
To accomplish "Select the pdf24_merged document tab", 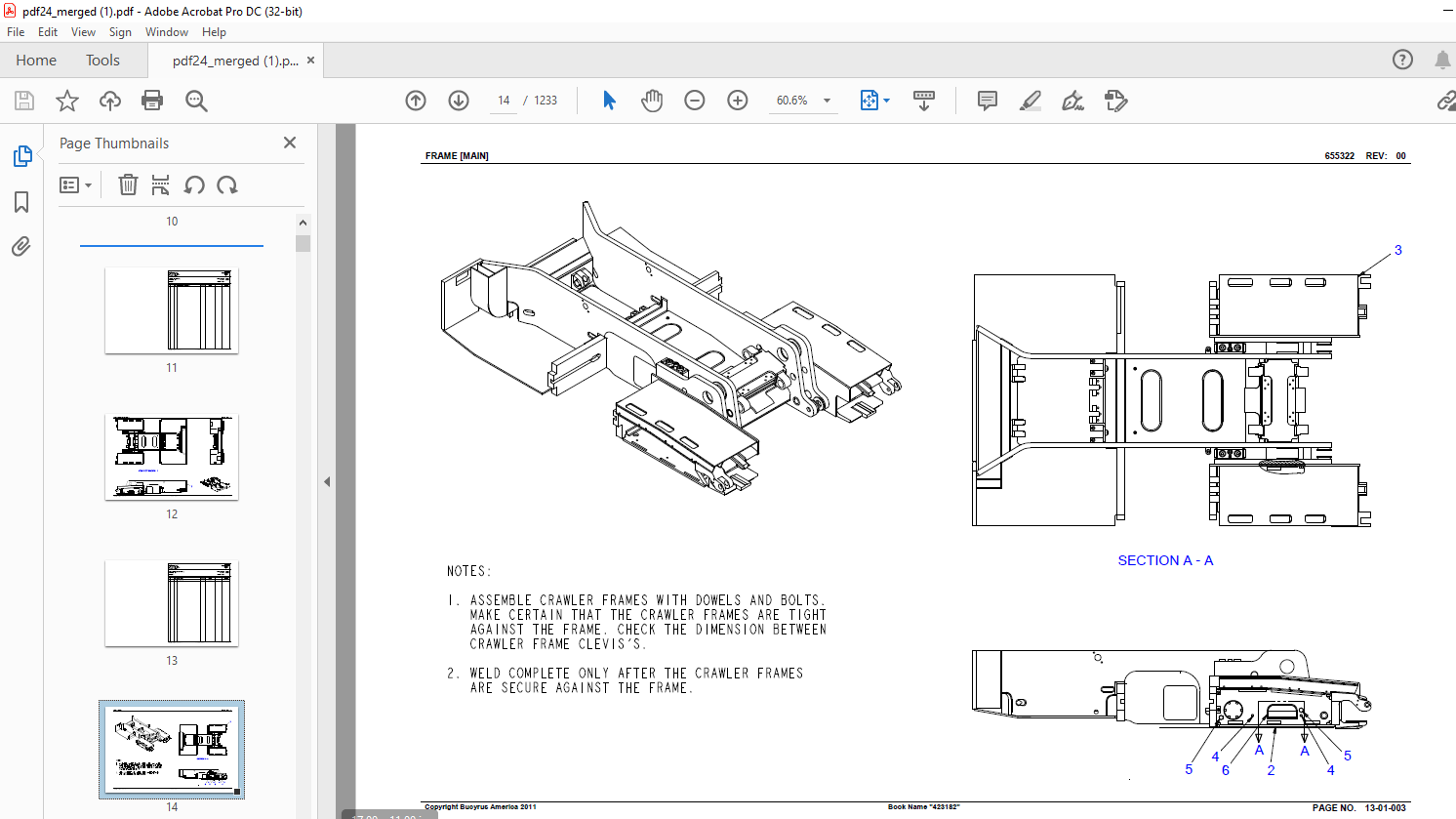I will click(x=235, y=61).
